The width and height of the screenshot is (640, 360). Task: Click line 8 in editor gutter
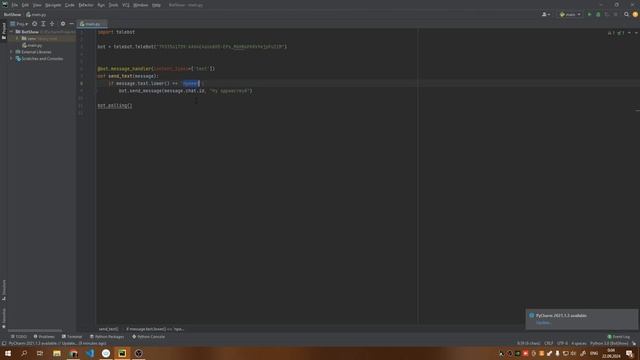pos(82,83)
